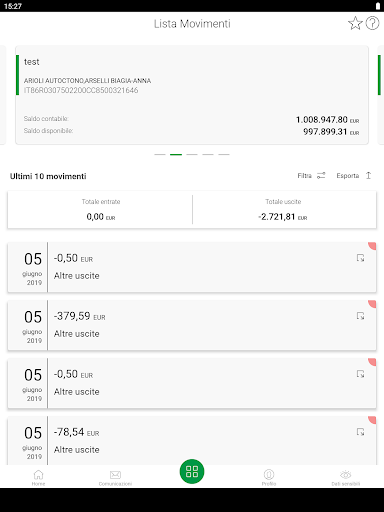Open the help question mark icon

372,23
